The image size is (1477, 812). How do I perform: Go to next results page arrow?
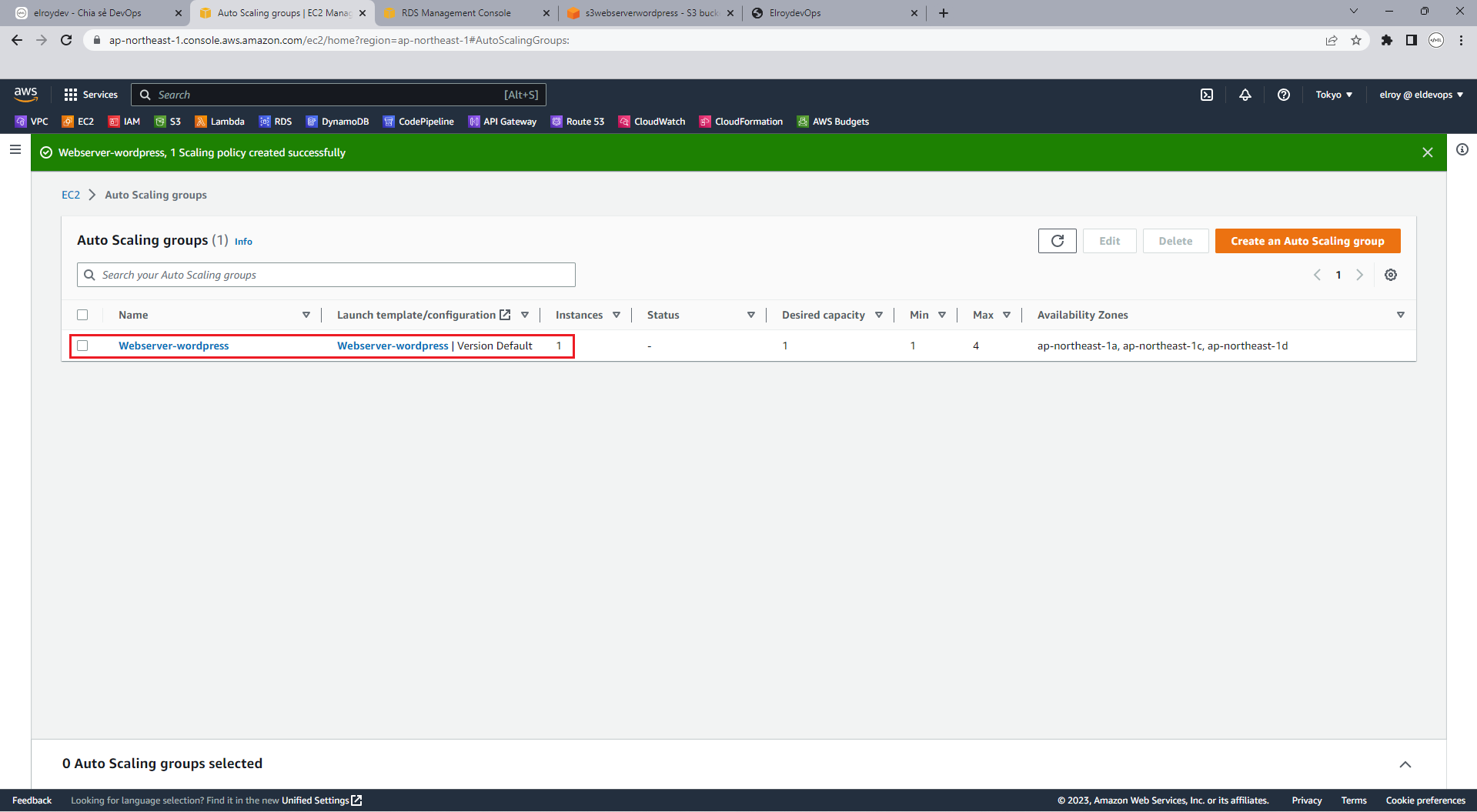pyautogui.click(x=1360, y=275)
